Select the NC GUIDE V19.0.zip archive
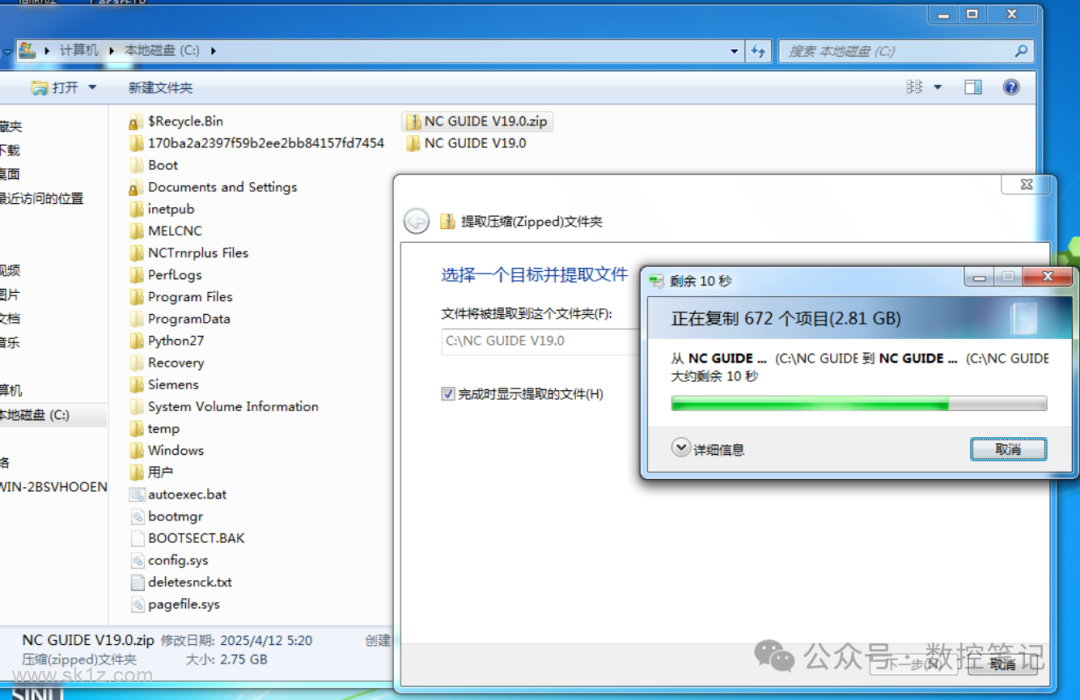Image resolution: width=1080 pixels, height=700 pixels. click(477, 122)
